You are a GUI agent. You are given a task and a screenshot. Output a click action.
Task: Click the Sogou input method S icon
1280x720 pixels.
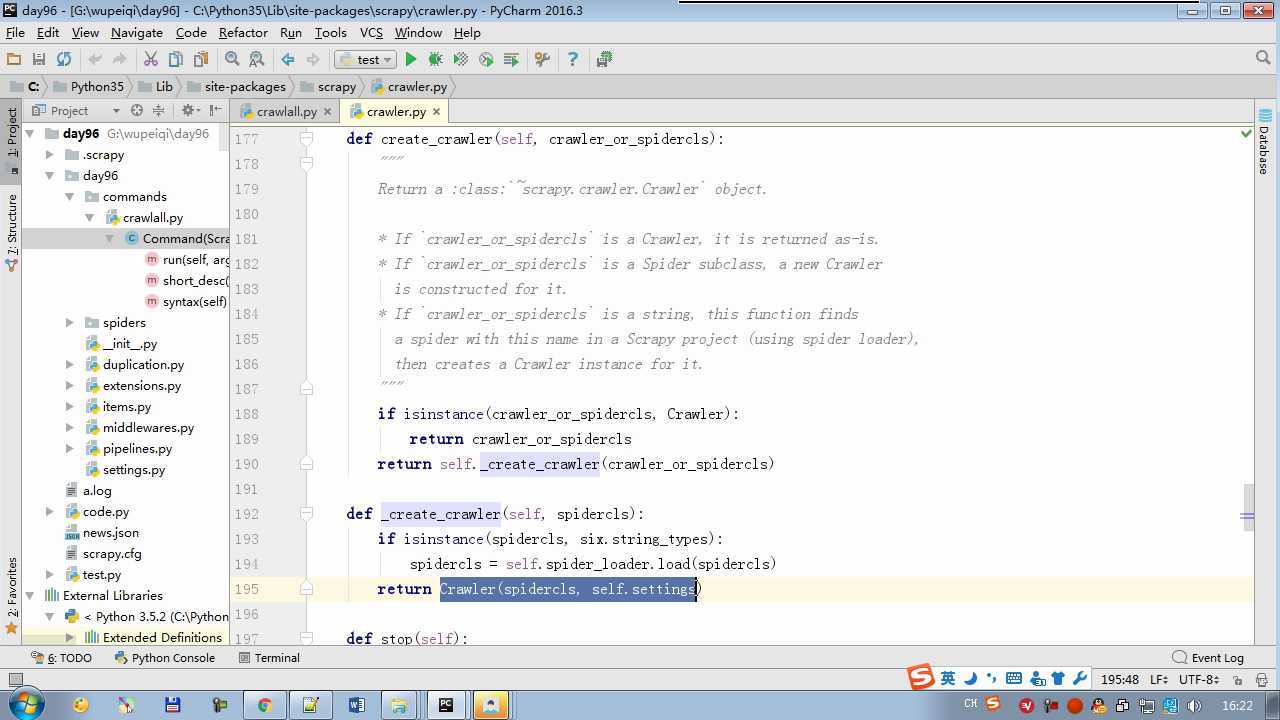(921, 677)
